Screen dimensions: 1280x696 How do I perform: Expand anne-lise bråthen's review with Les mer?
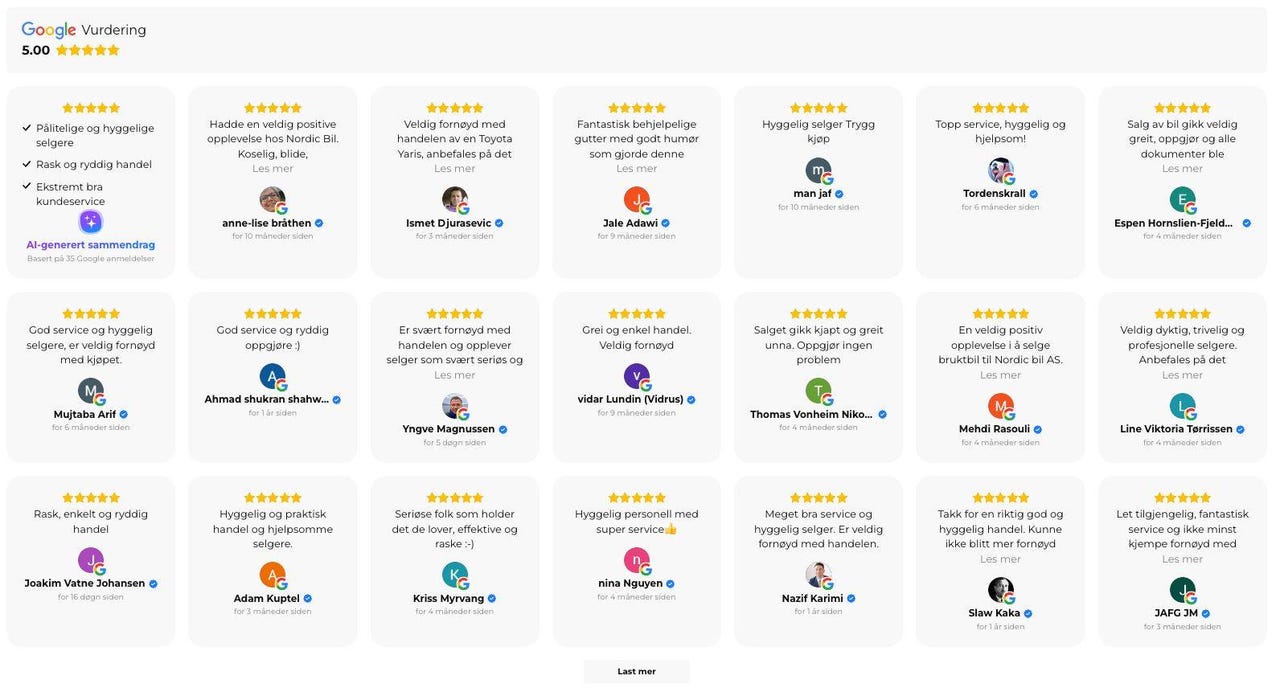coord(272,169)
